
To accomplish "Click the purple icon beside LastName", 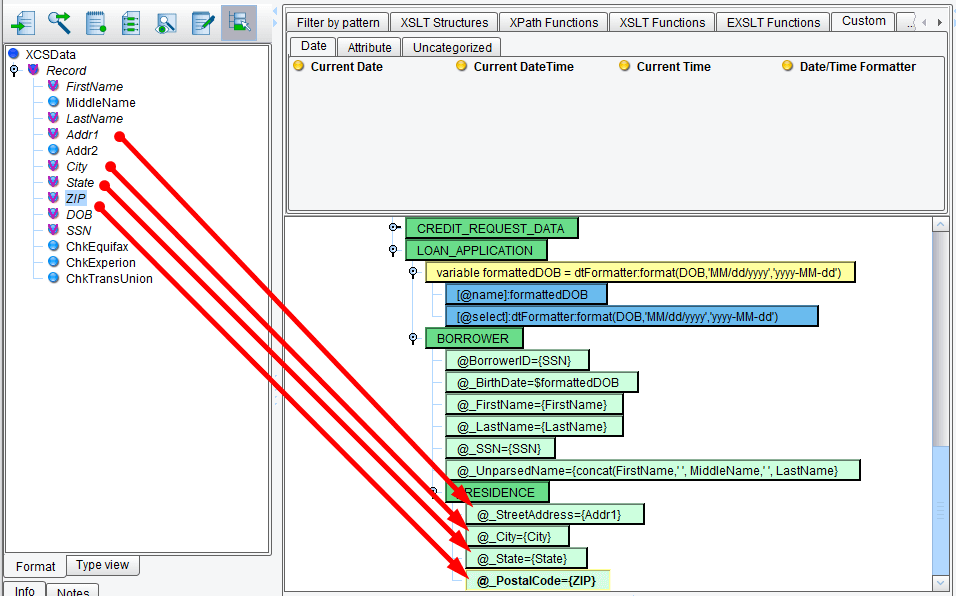I will click(54, 118).
